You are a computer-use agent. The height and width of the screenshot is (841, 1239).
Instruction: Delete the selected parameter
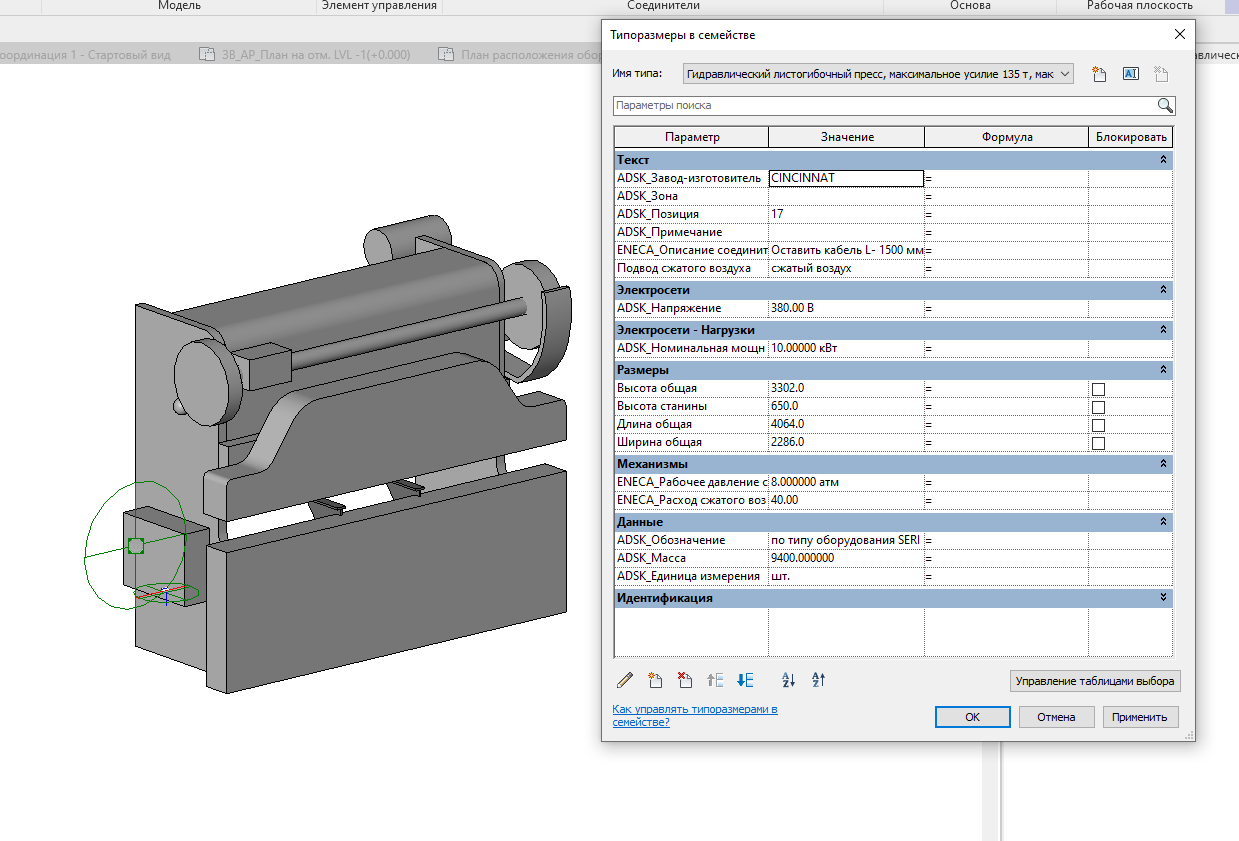[685, 680]
